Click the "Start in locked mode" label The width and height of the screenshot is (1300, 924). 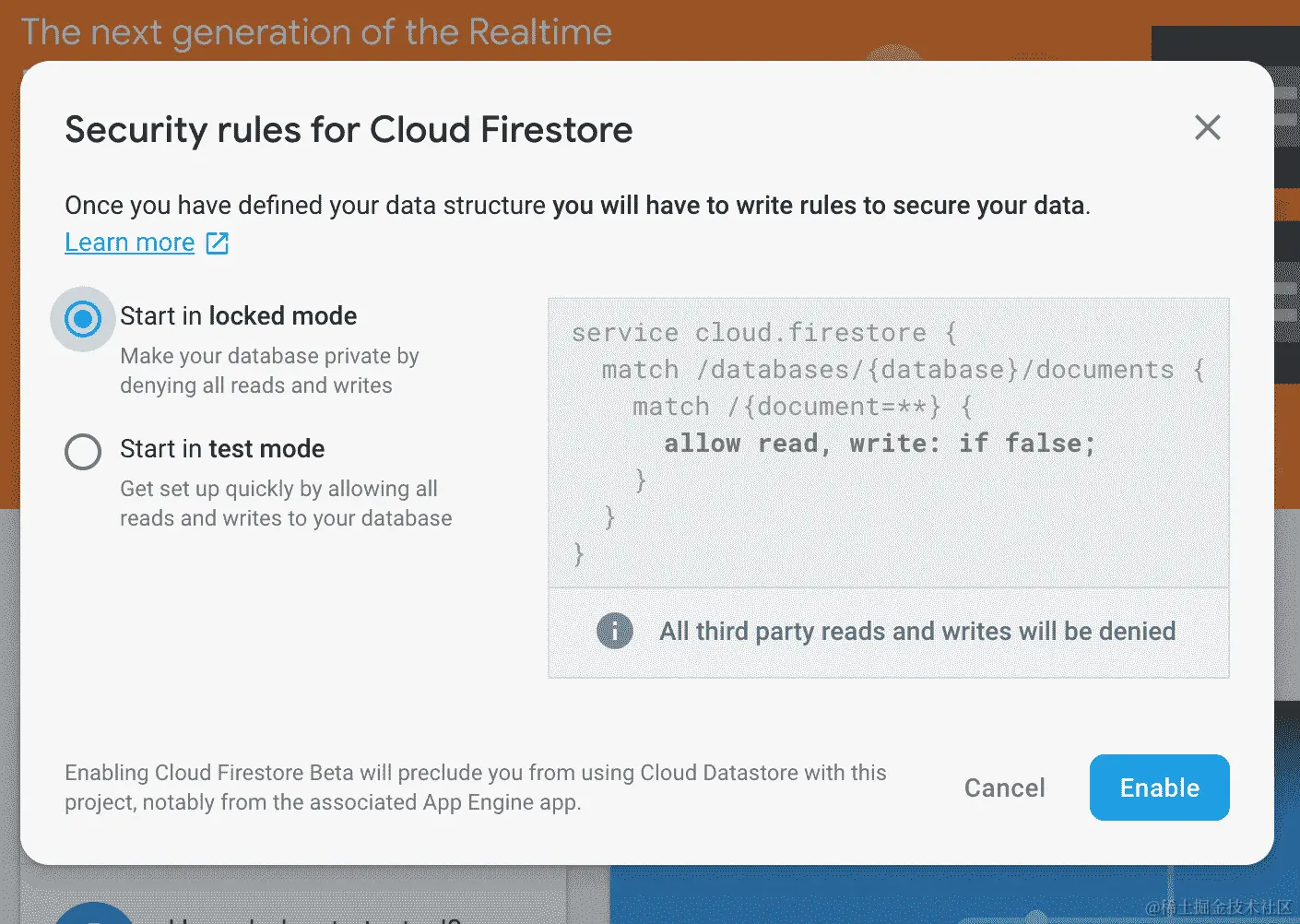pos(238,316)
